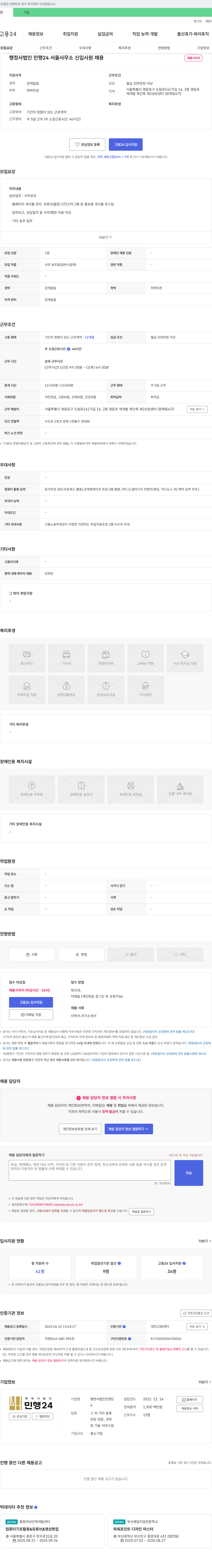Jump to the 기업정보 section tab
Image resolution: width=212 pixels, height=1568 pixels.
point(203,48)
